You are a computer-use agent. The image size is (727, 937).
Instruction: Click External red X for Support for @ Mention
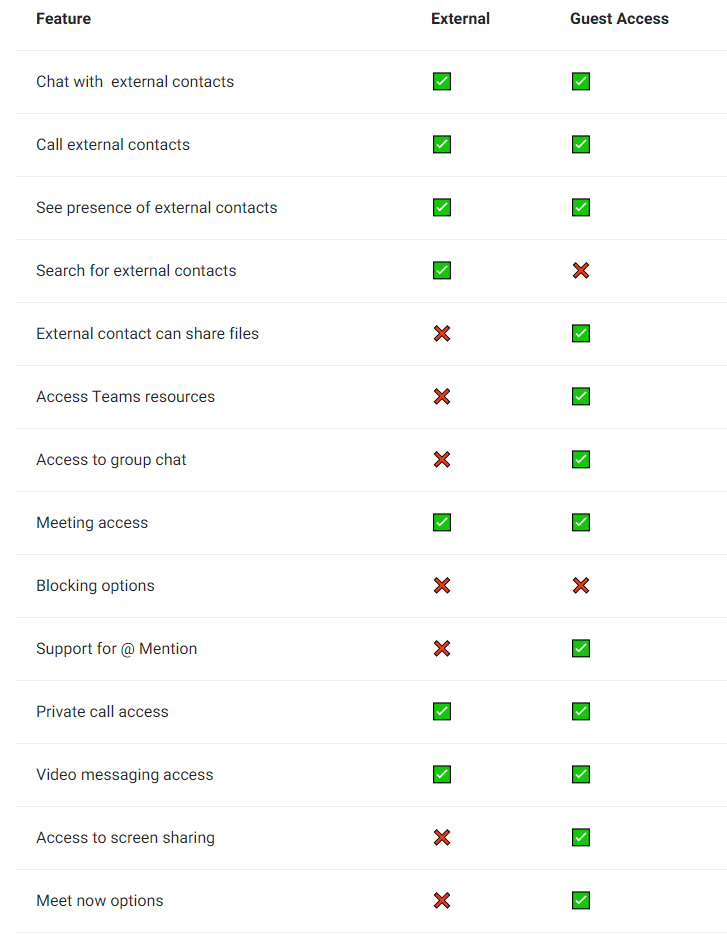pyautogui.click(x=441, y=648)
